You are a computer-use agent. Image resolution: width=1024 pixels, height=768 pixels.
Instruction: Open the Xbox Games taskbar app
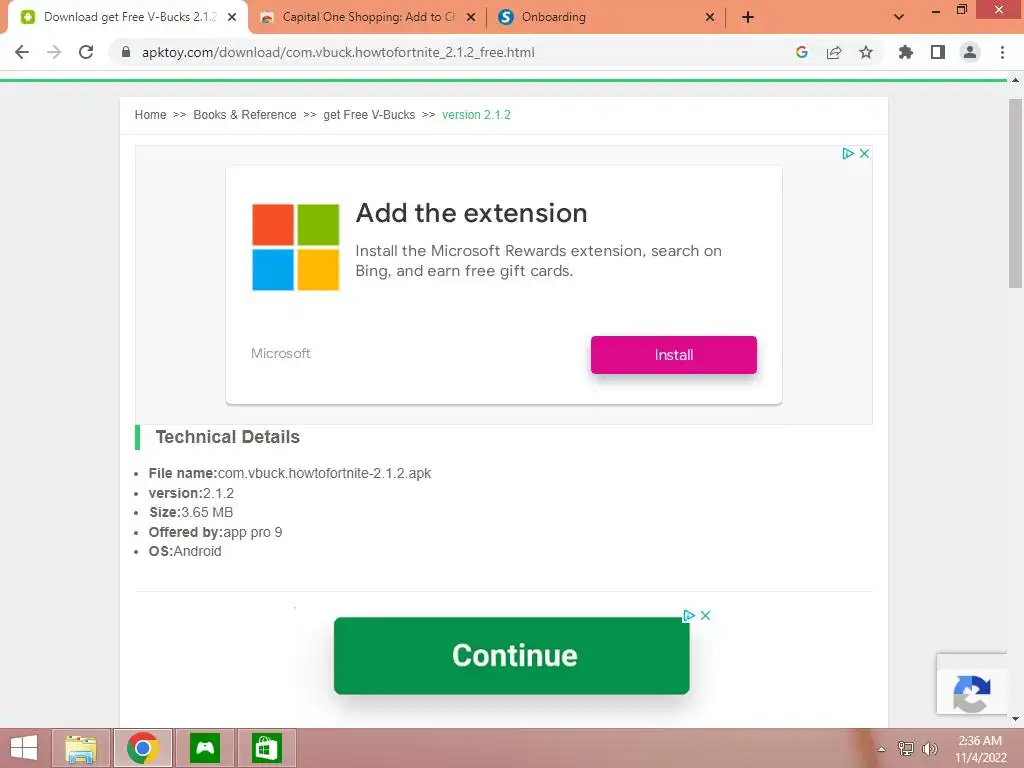click(x=205, y=748)
